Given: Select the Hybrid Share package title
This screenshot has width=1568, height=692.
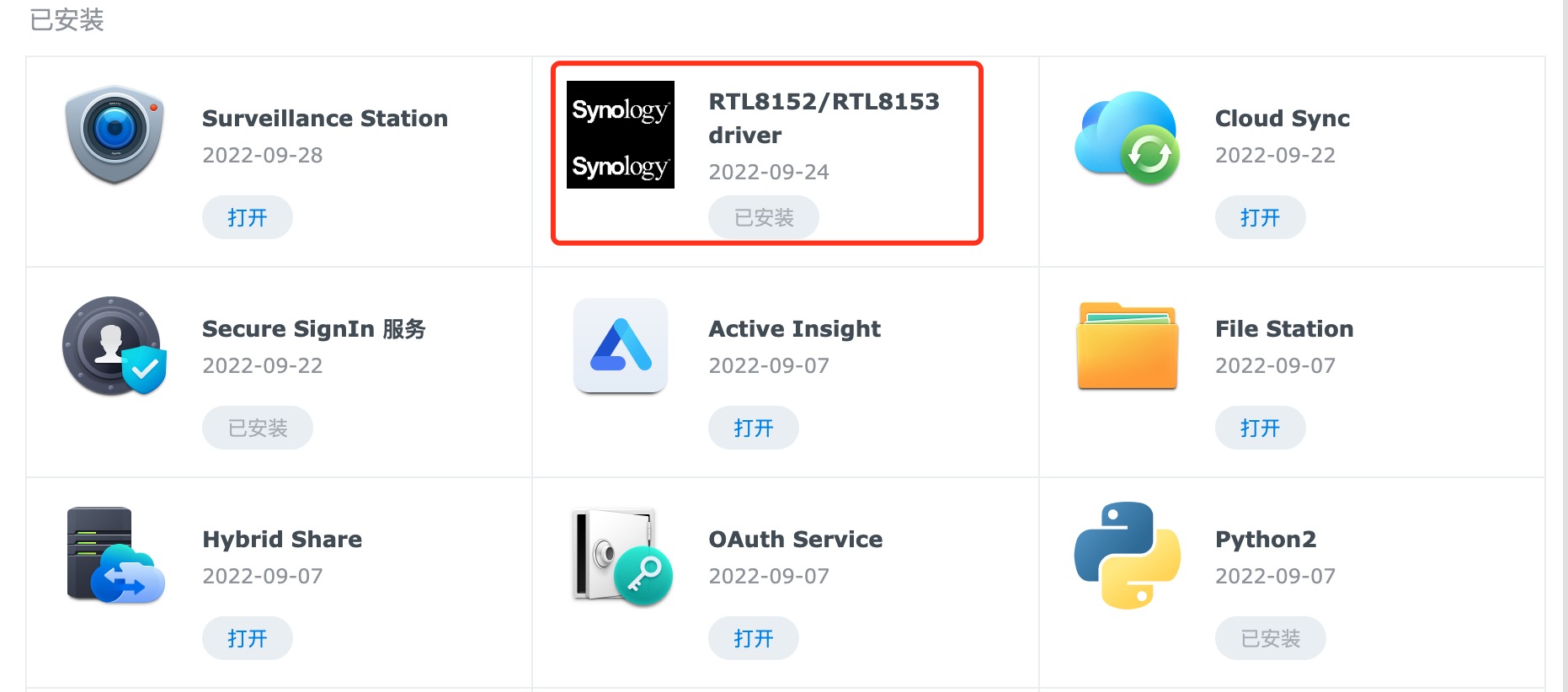Looking at the screenshot, I should [282, 540].
